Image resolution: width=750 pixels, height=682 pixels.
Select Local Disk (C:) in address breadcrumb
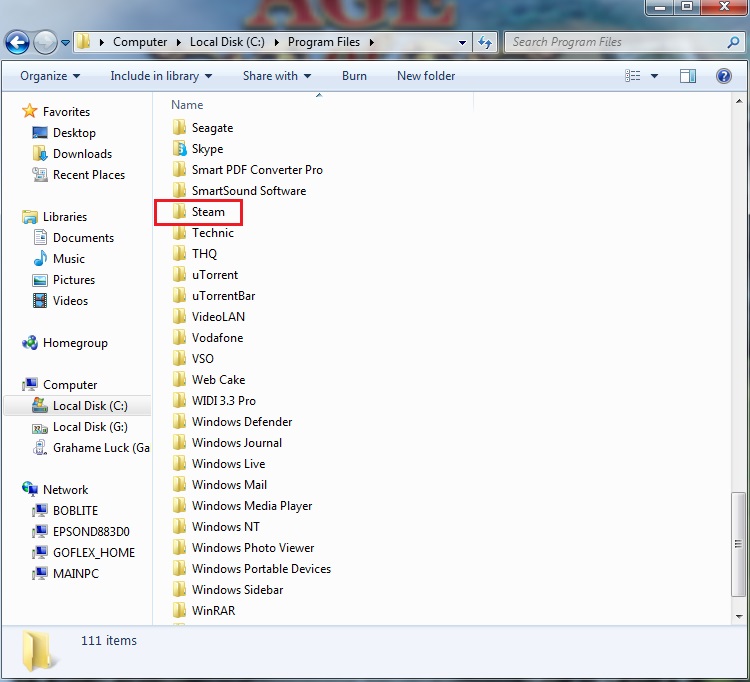(227, 42)
